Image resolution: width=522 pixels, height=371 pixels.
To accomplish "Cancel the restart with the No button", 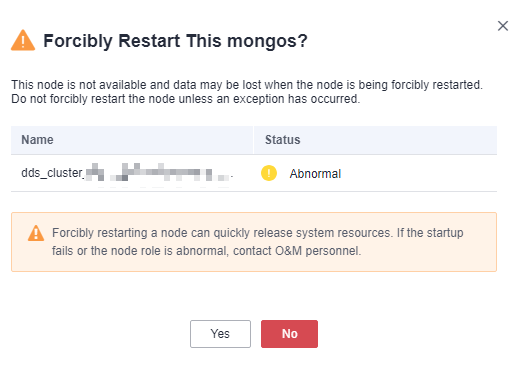I will point(289,334).
